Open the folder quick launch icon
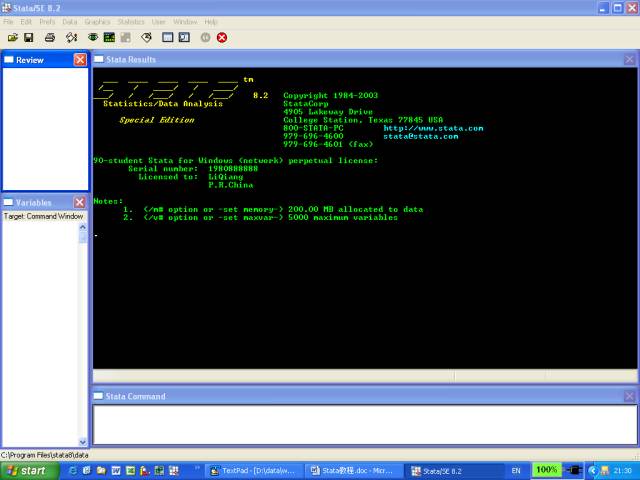Image resolution: width=640 pixels, height=480 pixels. pyautogui.click(x=101, y=471)
